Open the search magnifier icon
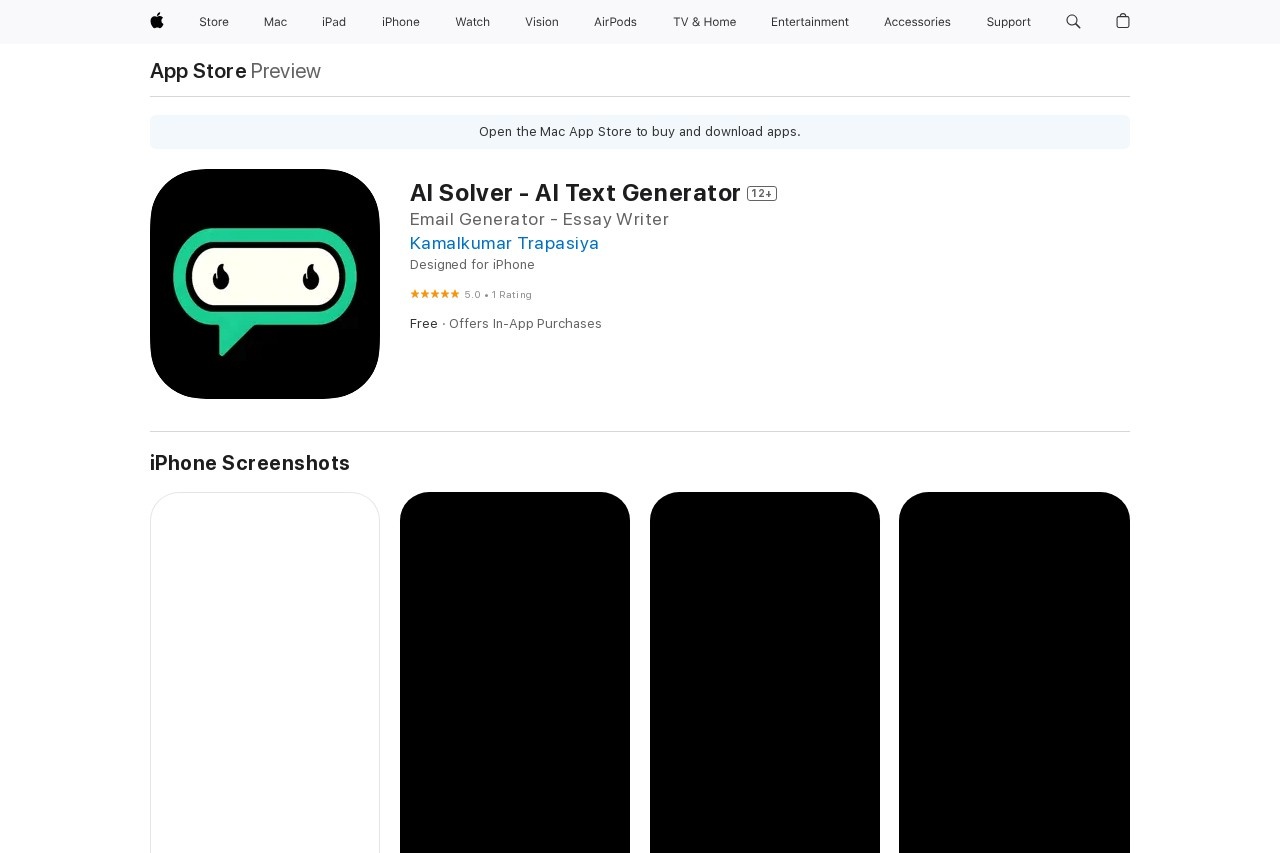Viewport: 1280px width, 853px height. click(x=1073, y=21)
